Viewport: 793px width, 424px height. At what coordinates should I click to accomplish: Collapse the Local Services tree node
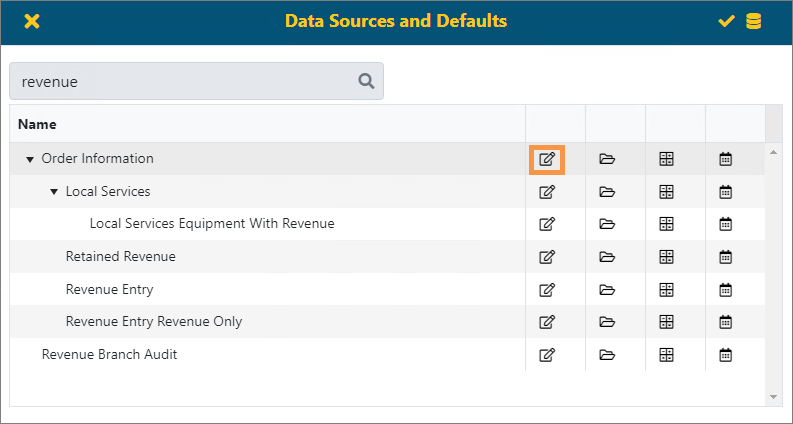[54, 192]
